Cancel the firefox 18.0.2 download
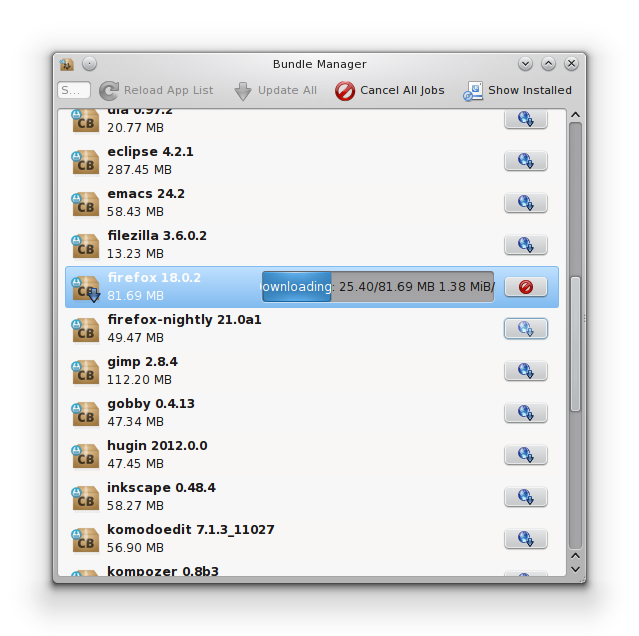The image size is (639, 636). click(526, 287)
